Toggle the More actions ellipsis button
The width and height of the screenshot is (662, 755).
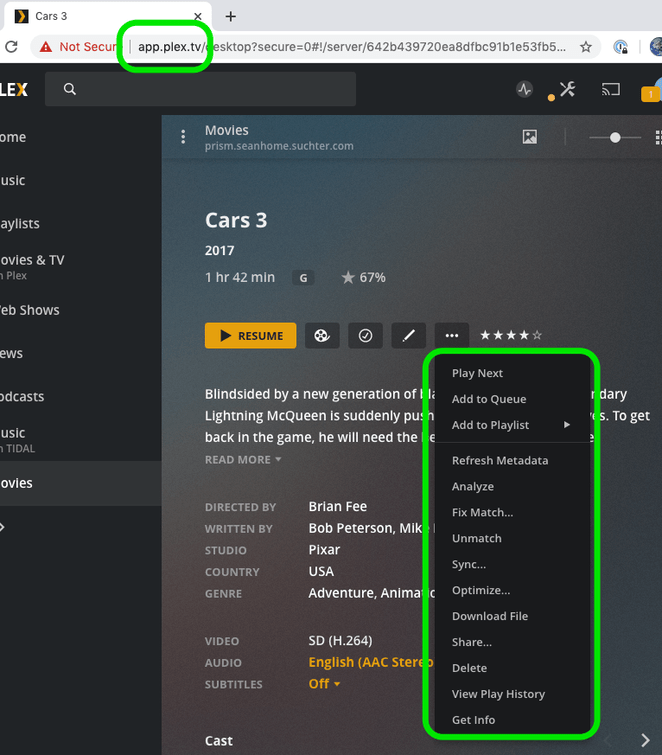452,336
